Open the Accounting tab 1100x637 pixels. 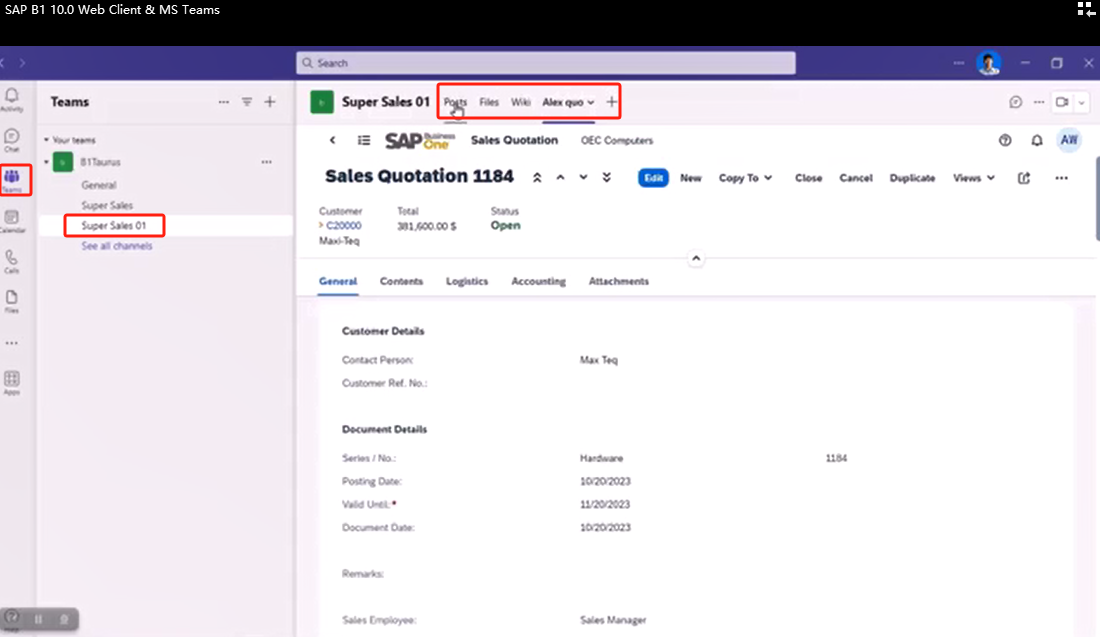coord(538,281)
